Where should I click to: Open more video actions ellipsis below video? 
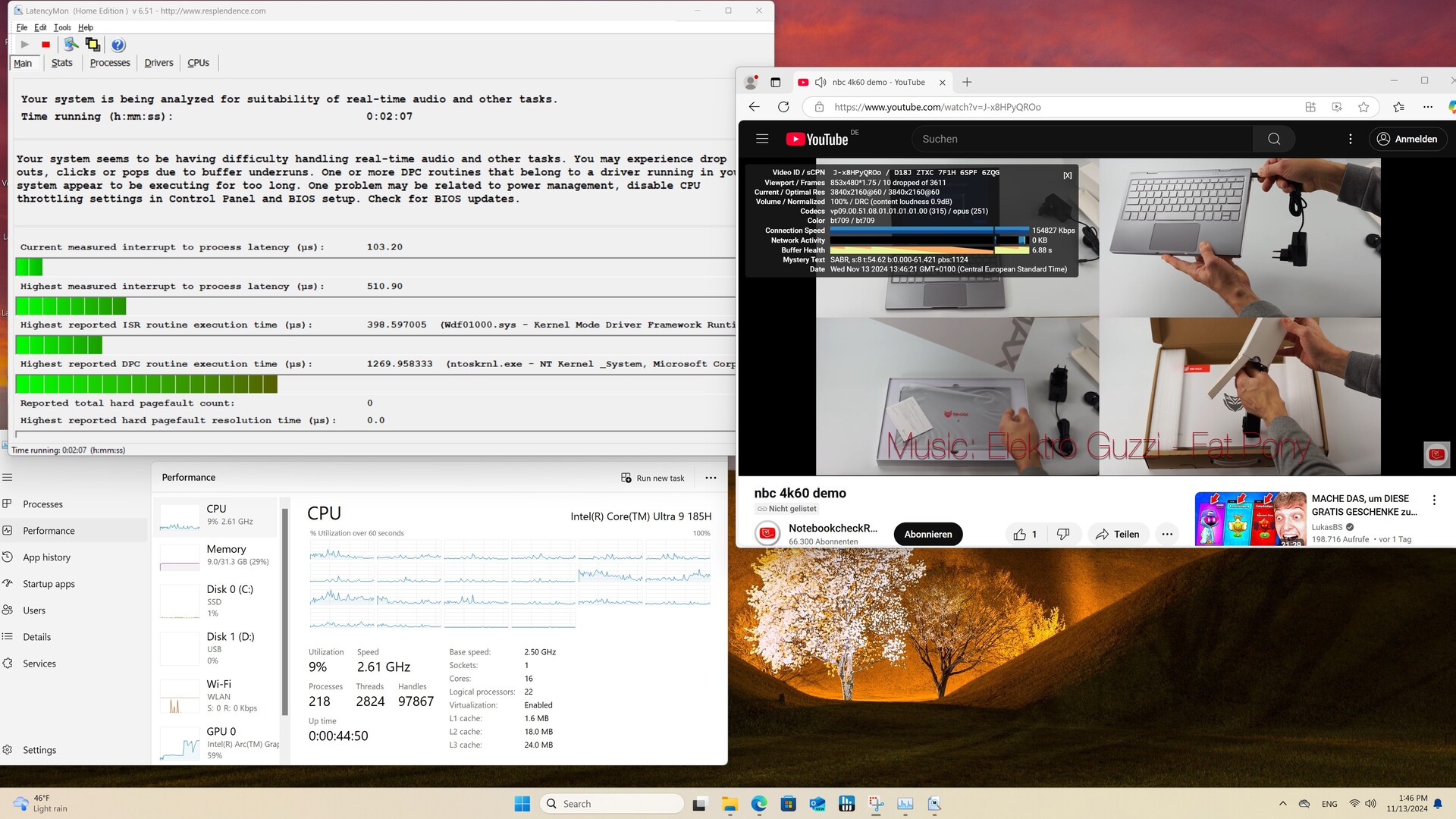click(x=1167, y=534)
